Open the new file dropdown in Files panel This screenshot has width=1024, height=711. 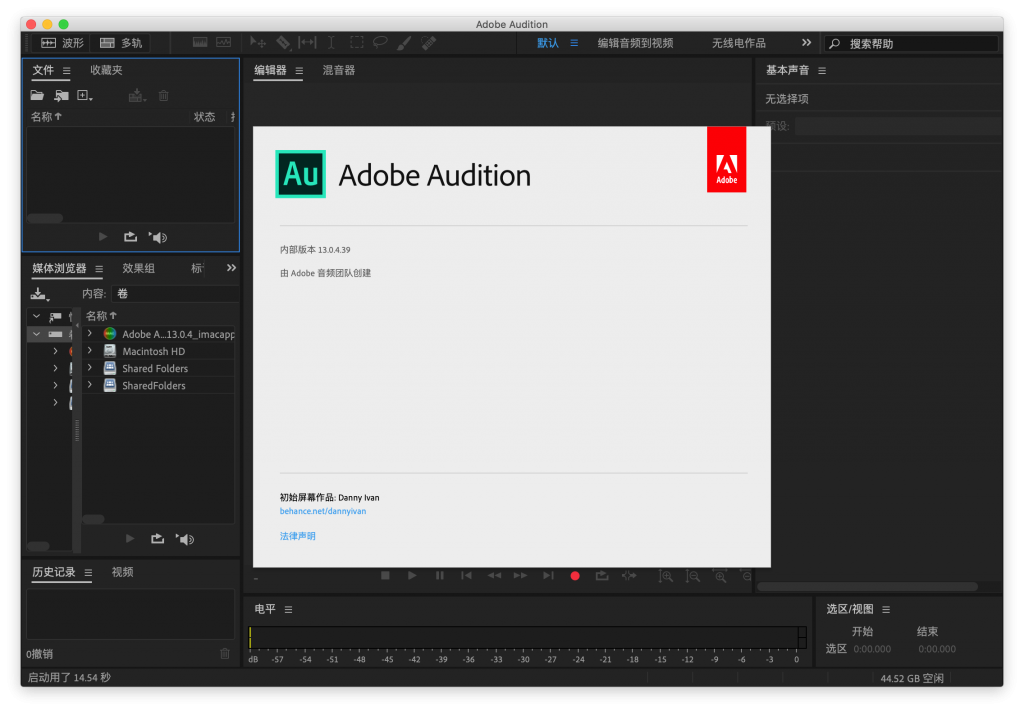pyautogui.click(x=85, y=96)
